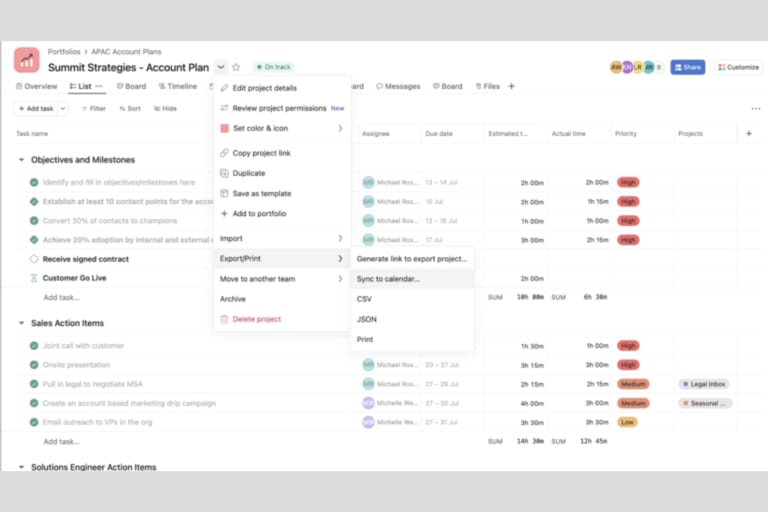The height and width of the screenshot is (512, 768).
Task: Click Michelle assignee avatar on Create marketing campaign
Action: point(368,403)
